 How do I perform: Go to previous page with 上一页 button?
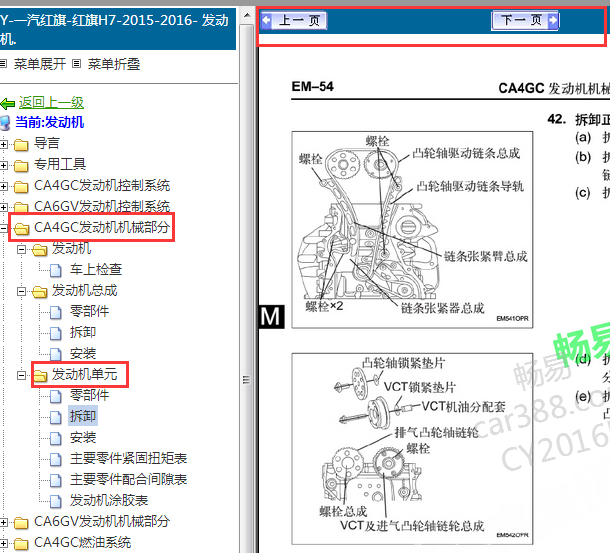(x=294, y=20)
